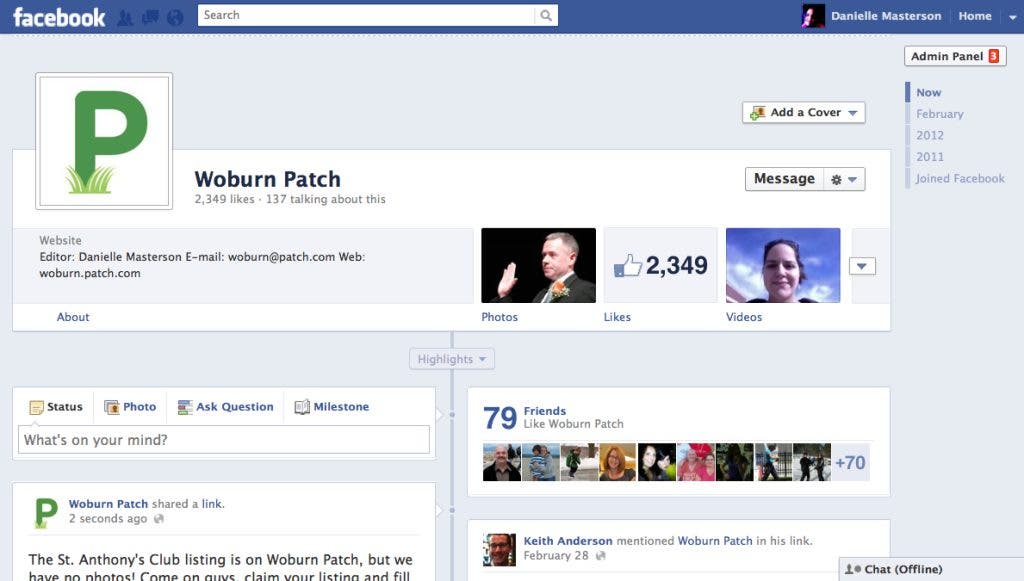Open the Highlights filter dropdown
The image size is (1024, 581).
tap(452, 359)
